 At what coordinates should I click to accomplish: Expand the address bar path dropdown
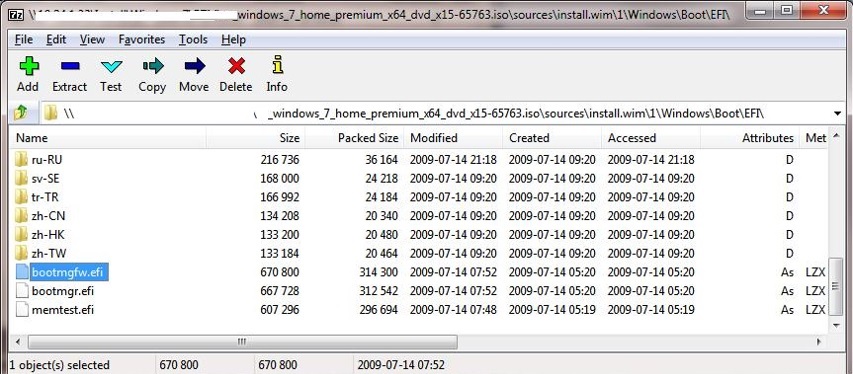837,113
